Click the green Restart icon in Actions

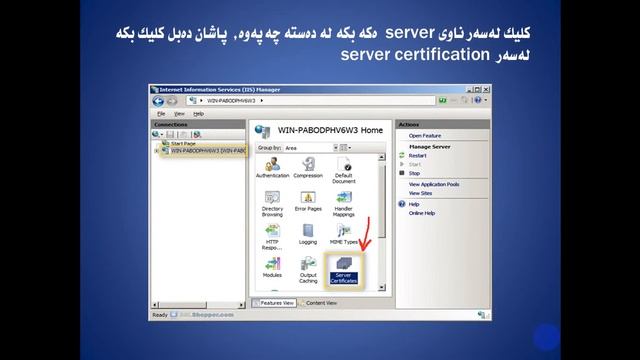click(402, 156)
